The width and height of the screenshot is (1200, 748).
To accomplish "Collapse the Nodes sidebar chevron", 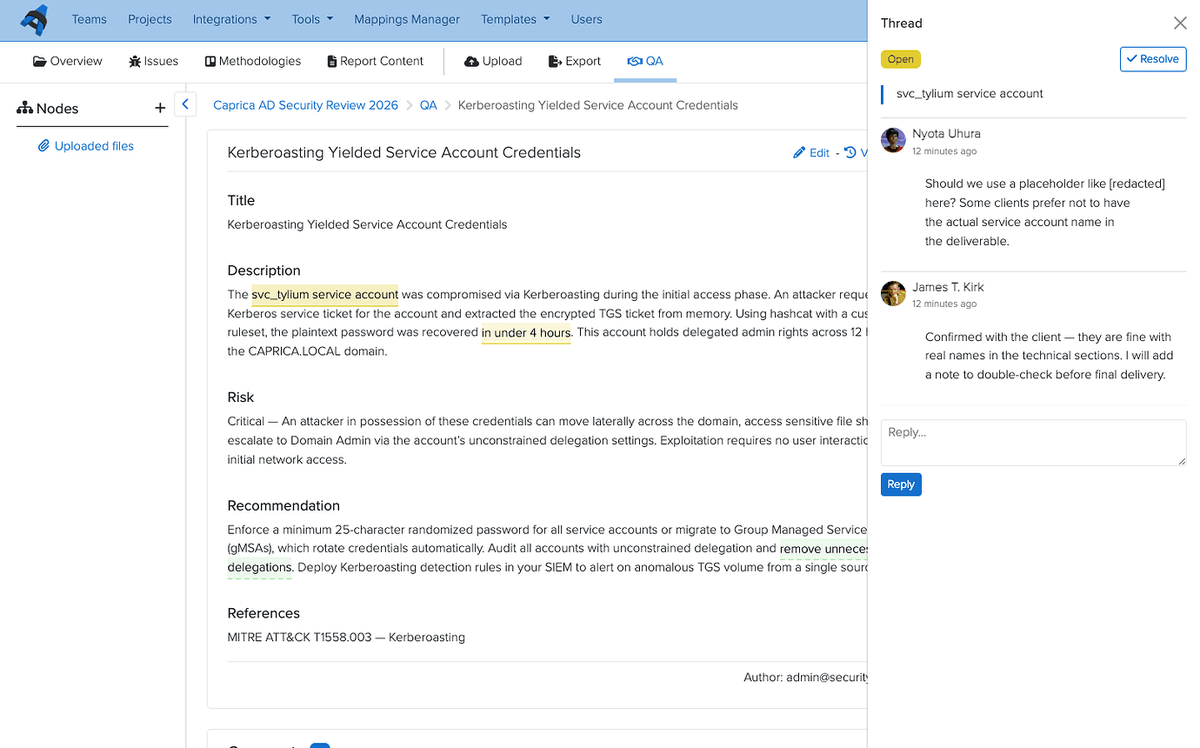I will click(x=185, y=104).
